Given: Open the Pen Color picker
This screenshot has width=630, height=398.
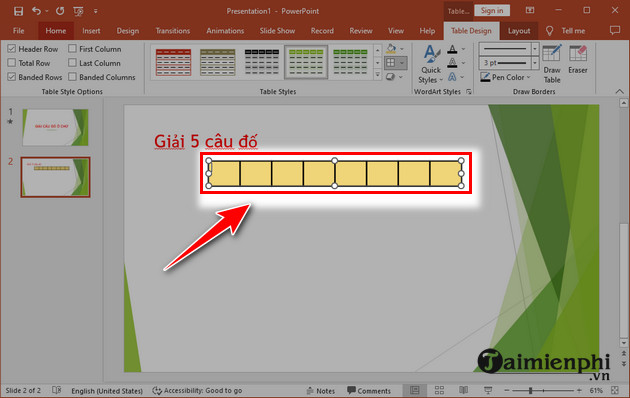Looking at the screenshot, I should pyautogui.click(x=505, y=77).
